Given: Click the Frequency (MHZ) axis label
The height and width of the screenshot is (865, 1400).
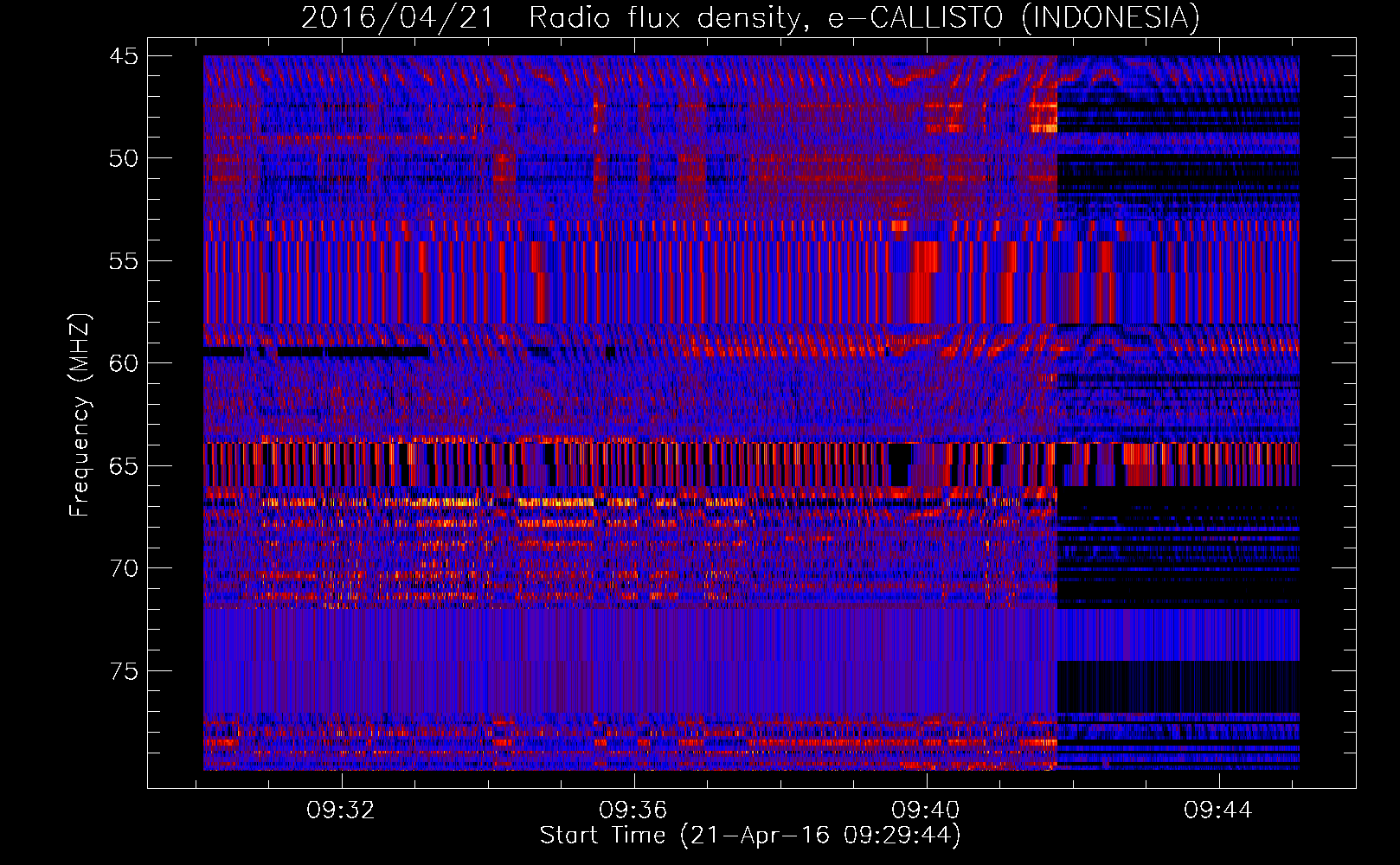Looking at the screenshot, I should pos(80,414).
